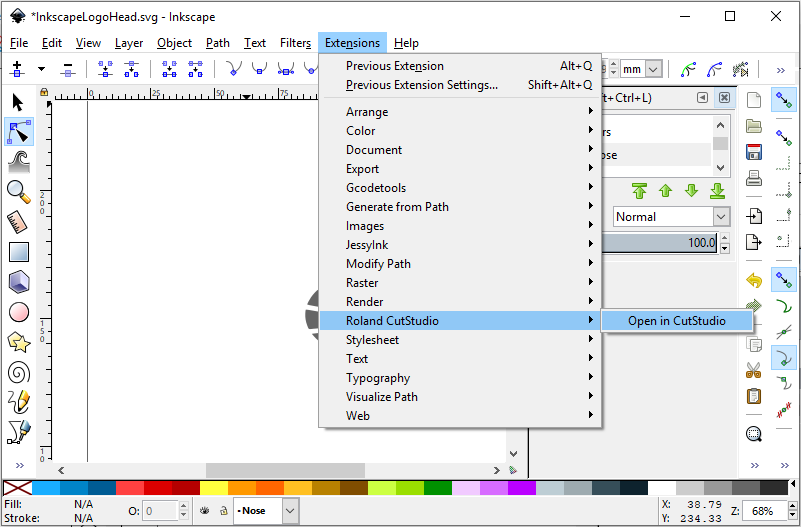Lower layer to bottom green arrow

(717, 191)
